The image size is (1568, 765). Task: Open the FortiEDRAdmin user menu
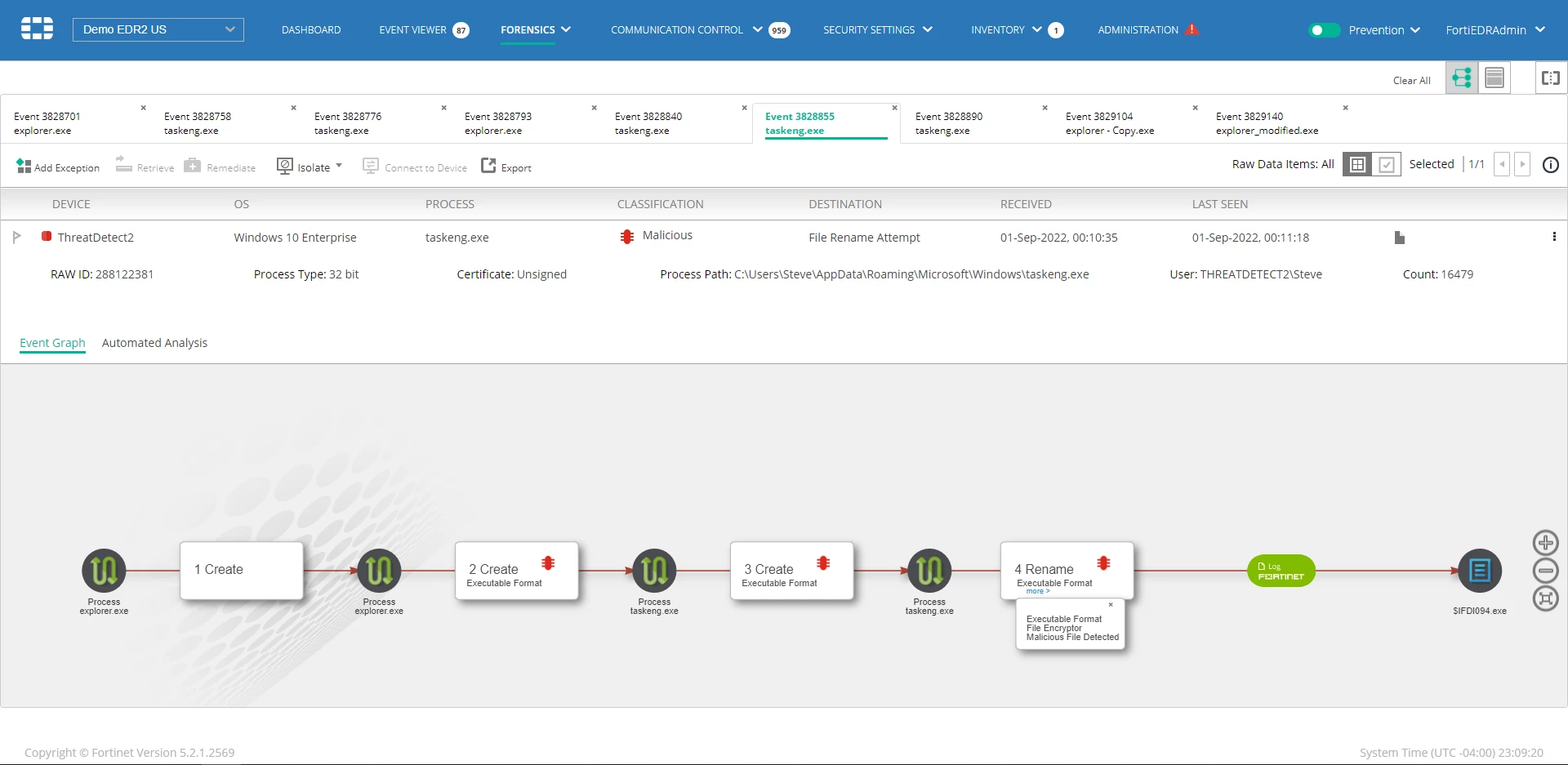coord(1495,30)
